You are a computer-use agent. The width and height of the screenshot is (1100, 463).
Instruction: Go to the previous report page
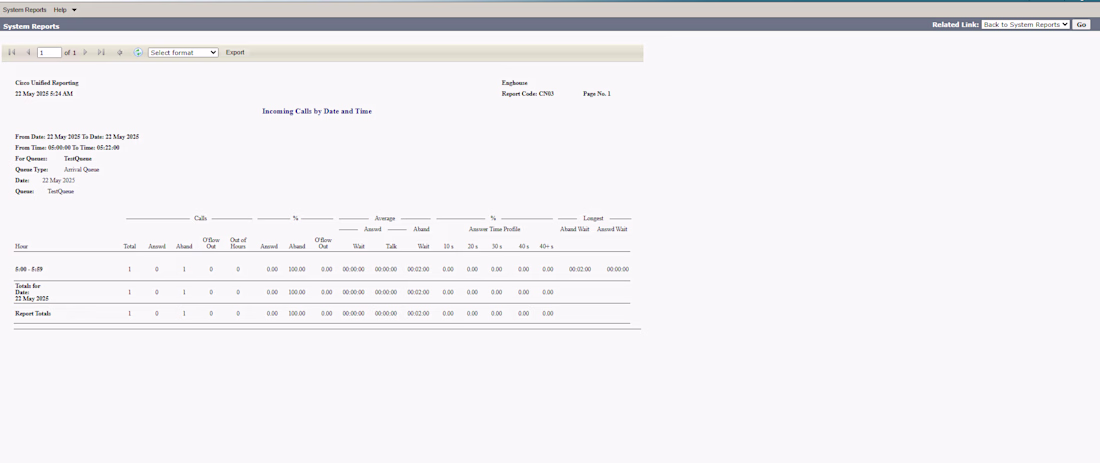tap(28, 53)
